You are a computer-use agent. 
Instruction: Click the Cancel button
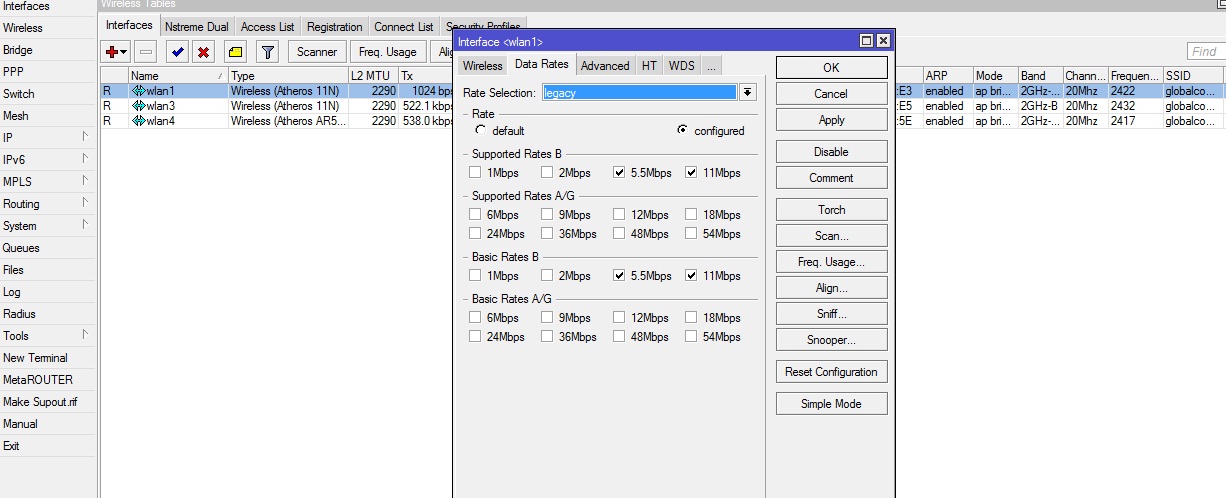point(831,94)
